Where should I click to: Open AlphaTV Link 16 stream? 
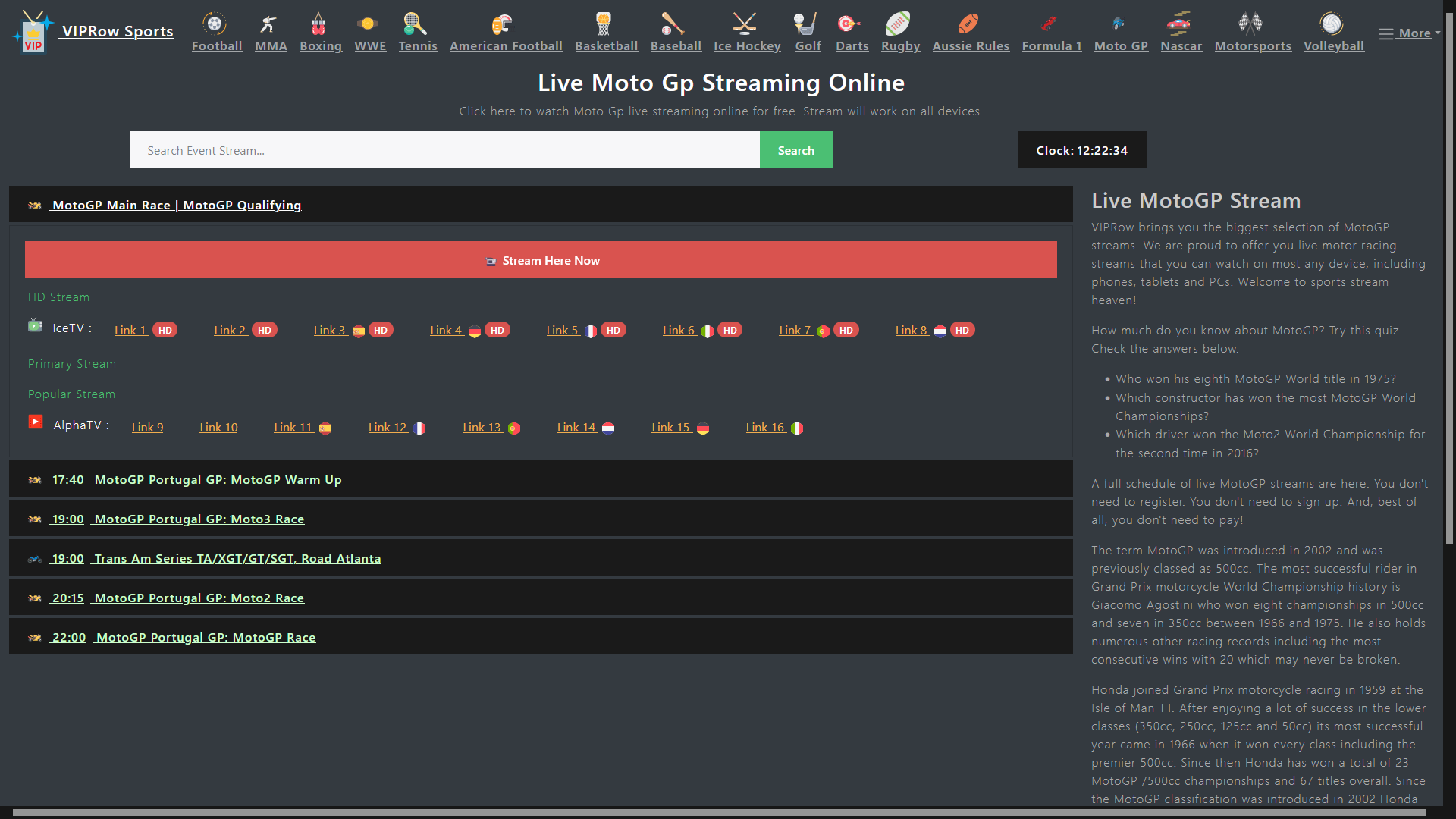pyautogui.click(x=765, y=427)
